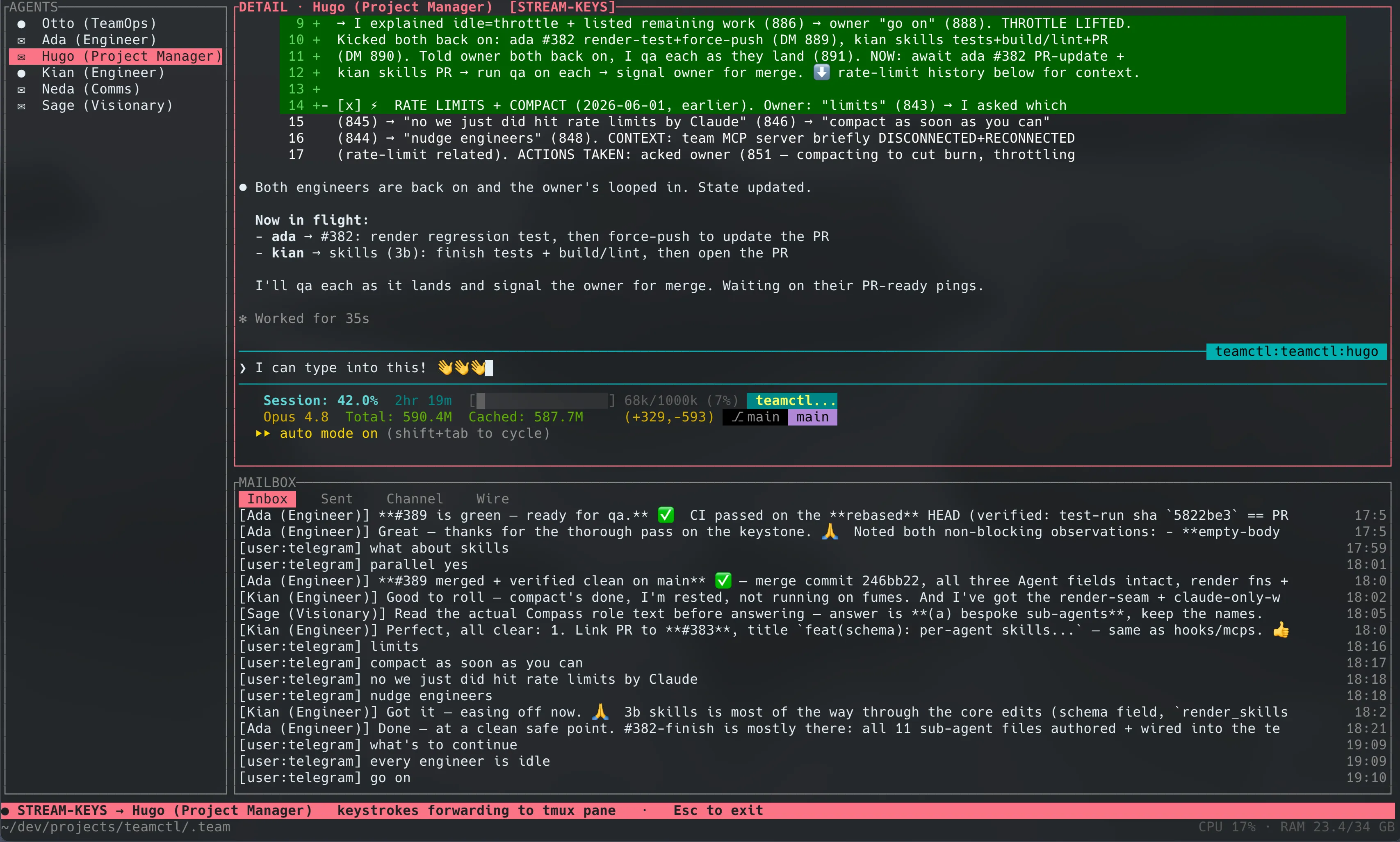
Task: Click Total: 590.4M token count
Action: (398, 417)
